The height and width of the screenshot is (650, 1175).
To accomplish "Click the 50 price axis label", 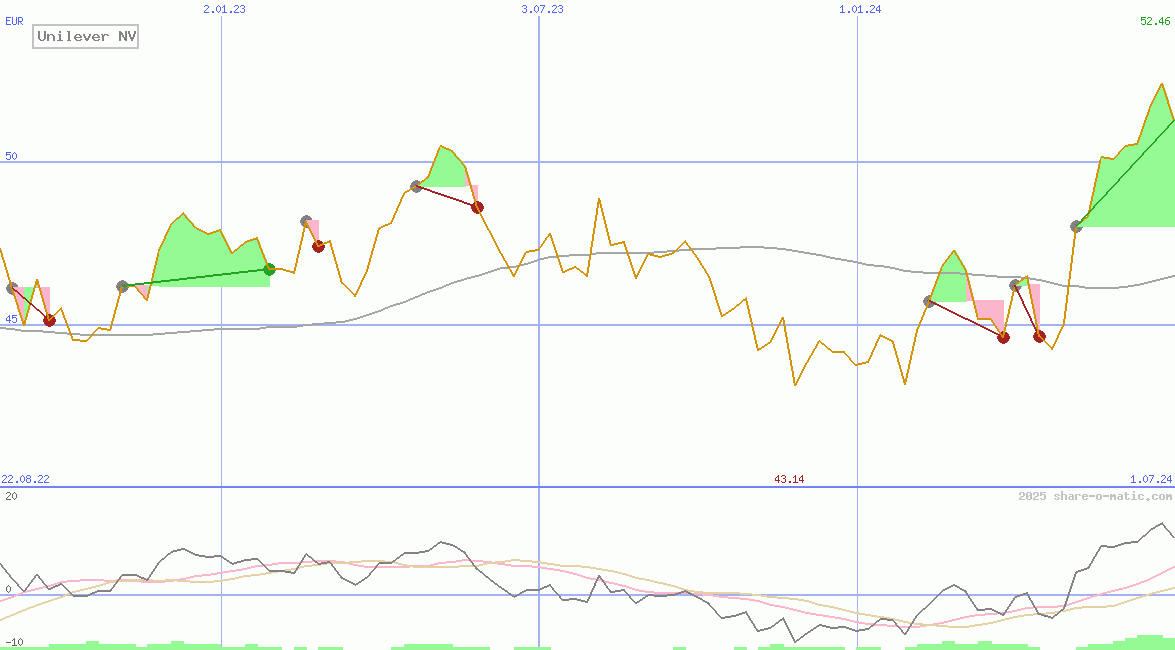I will (x=11, y=156).
